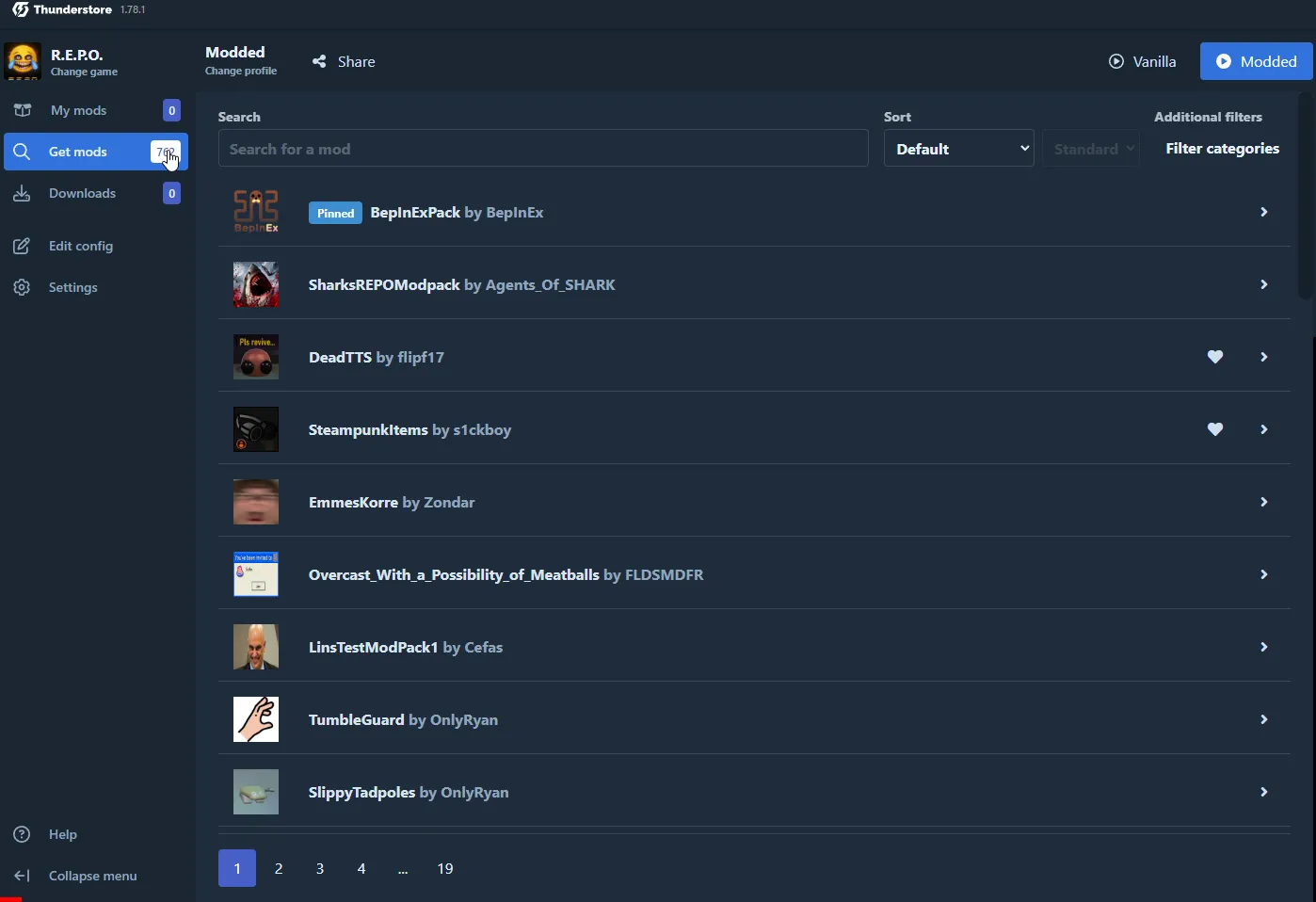Open Settings via the gear icon
Viewport: 1316px width, 902px height.
(x=22, y=287)
